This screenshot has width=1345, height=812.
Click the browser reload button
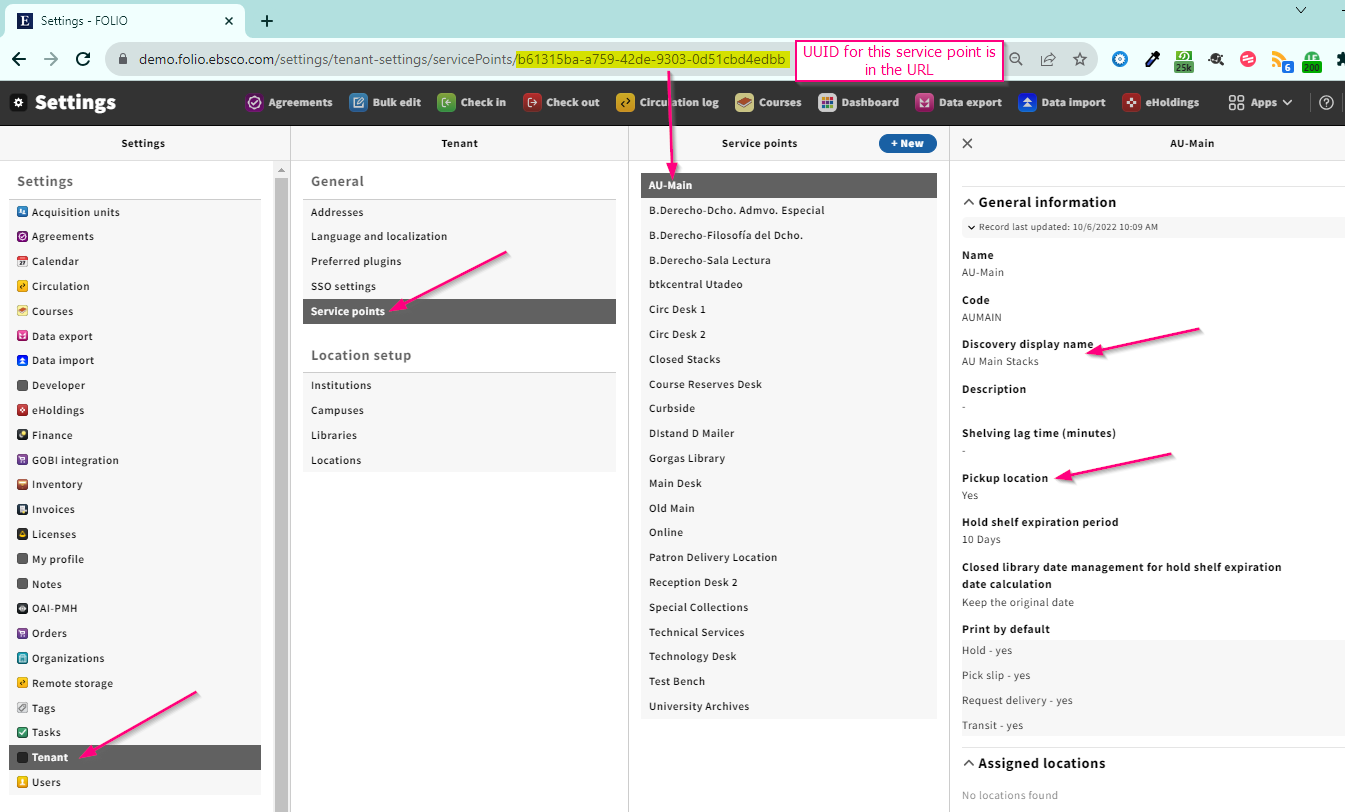click(83, 59)
